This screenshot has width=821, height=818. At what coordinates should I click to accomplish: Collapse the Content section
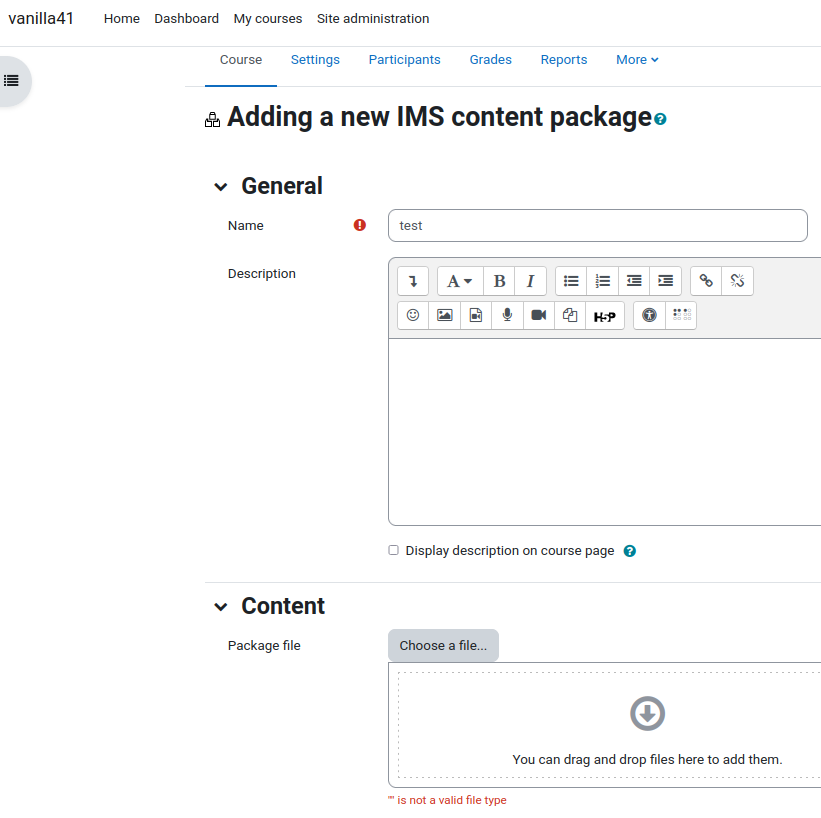point(221,607)
